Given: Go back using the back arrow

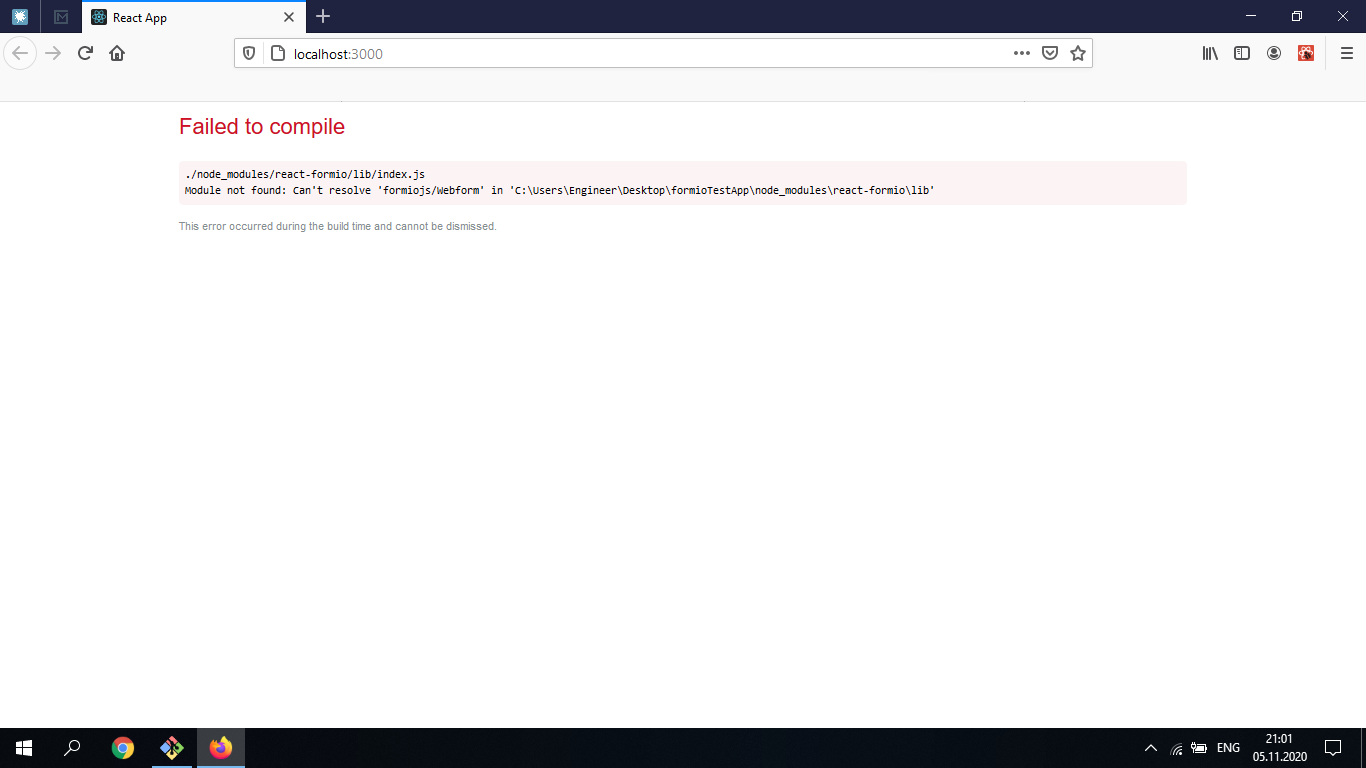Looking at the screenshot, I should click(x=20, y=53).
